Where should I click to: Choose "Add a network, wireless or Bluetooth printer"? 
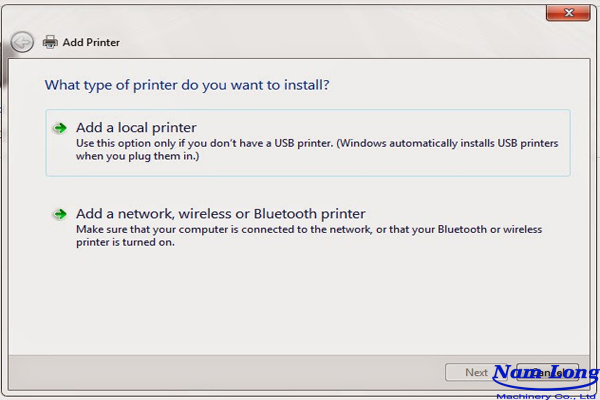[221, 214]
